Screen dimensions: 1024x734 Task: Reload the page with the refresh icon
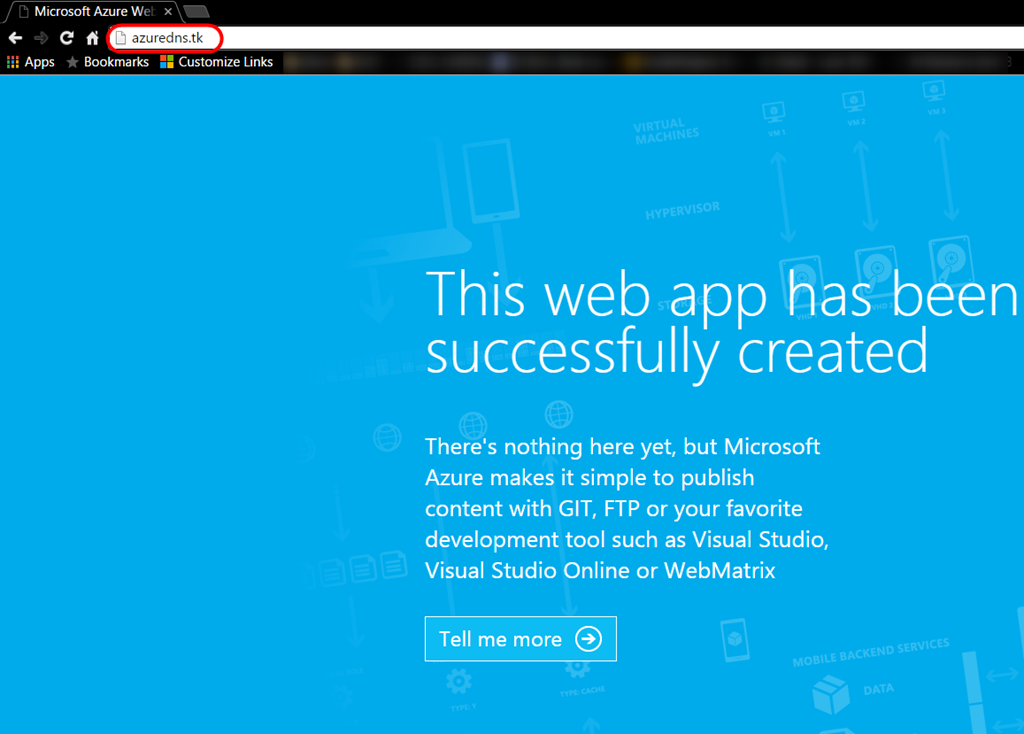pos(67,38)
